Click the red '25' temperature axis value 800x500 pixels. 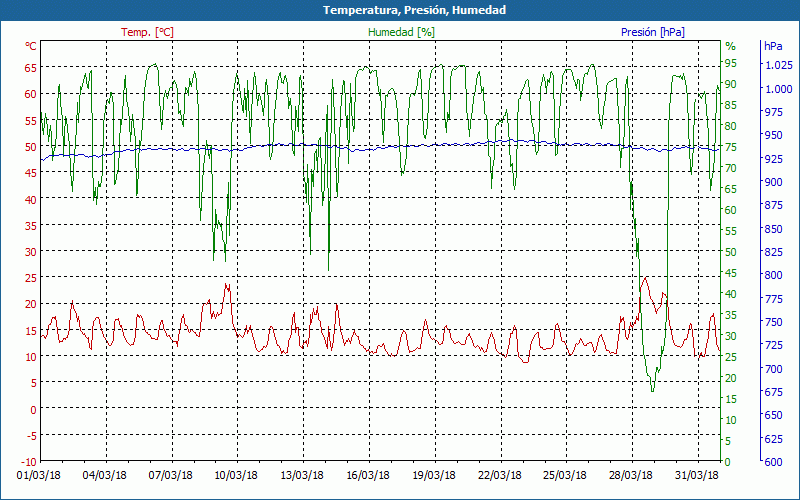[x=31, y=278]
